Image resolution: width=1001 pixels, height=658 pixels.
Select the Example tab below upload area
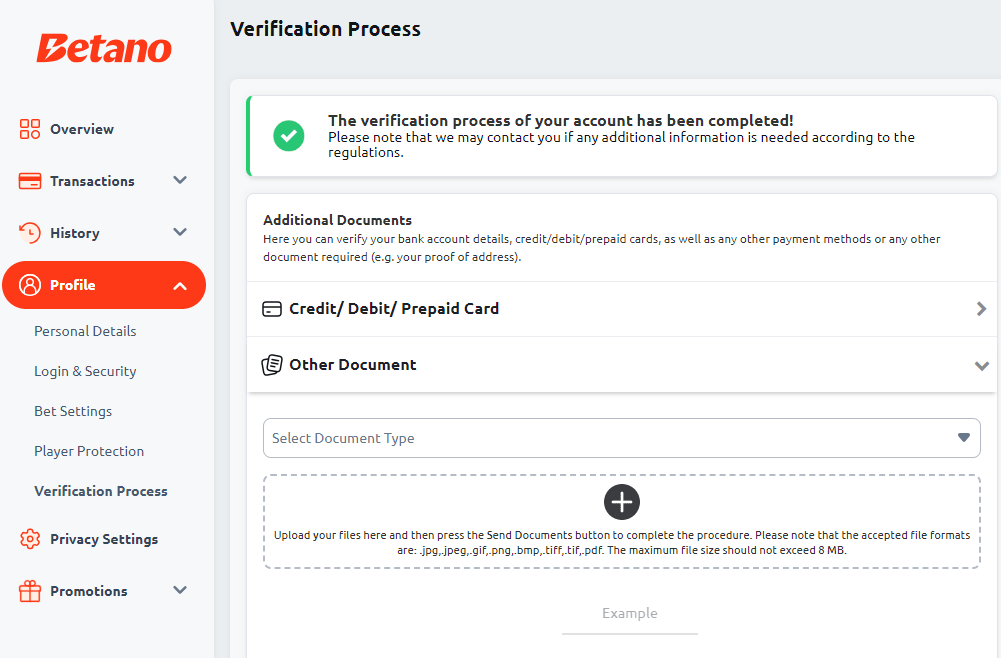(x=629, y=614)
